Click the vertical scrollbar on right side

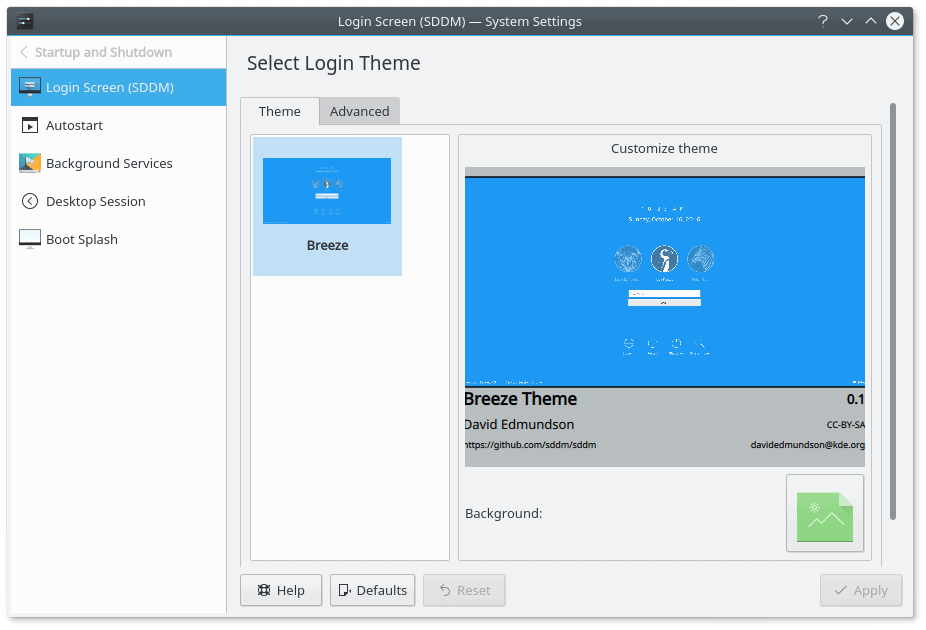(x=893, y=312)
